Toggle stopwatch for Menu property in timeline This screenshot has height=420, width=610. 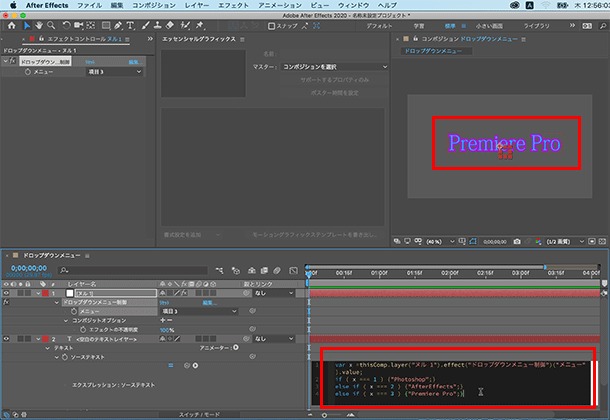coord(74,311)
